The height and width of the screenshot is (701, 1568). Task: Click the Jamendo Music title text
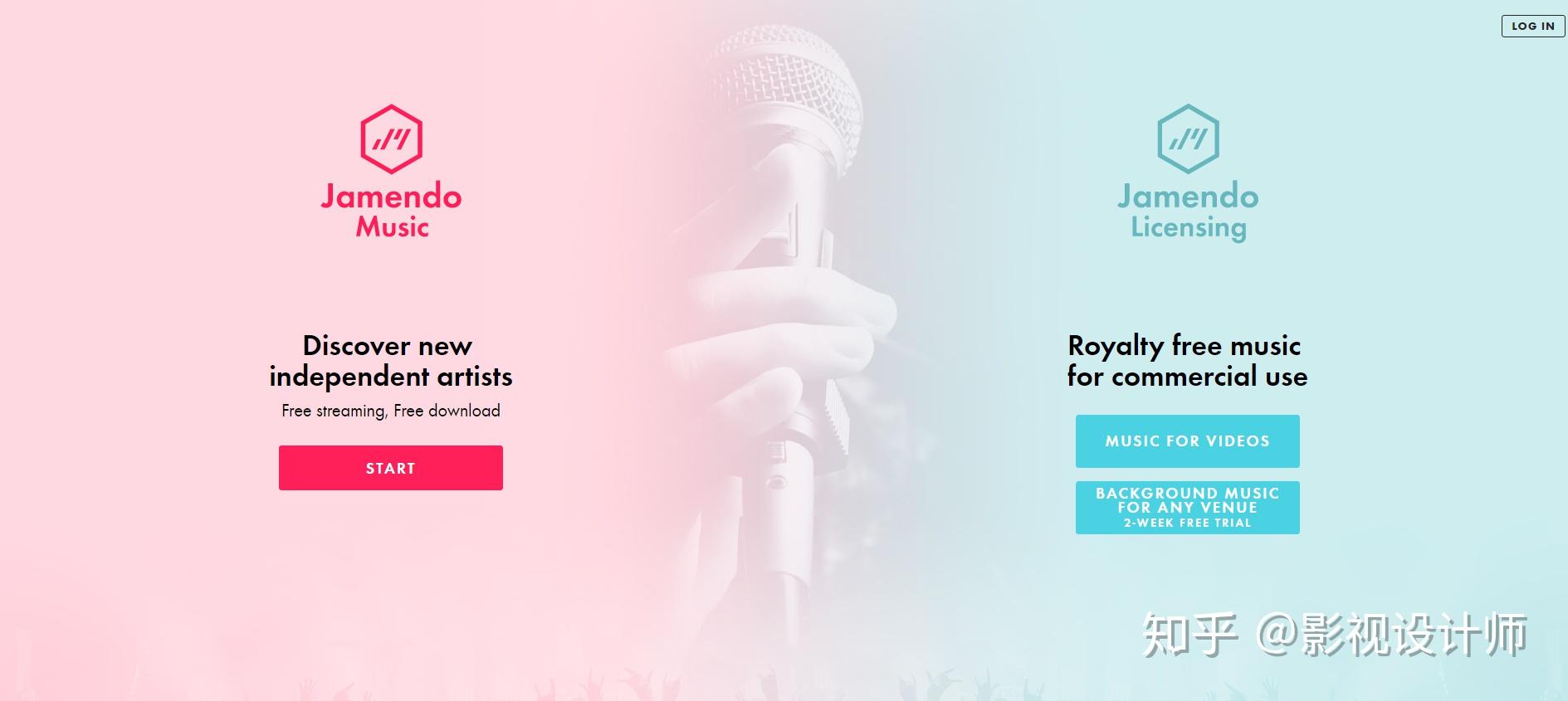391,211
